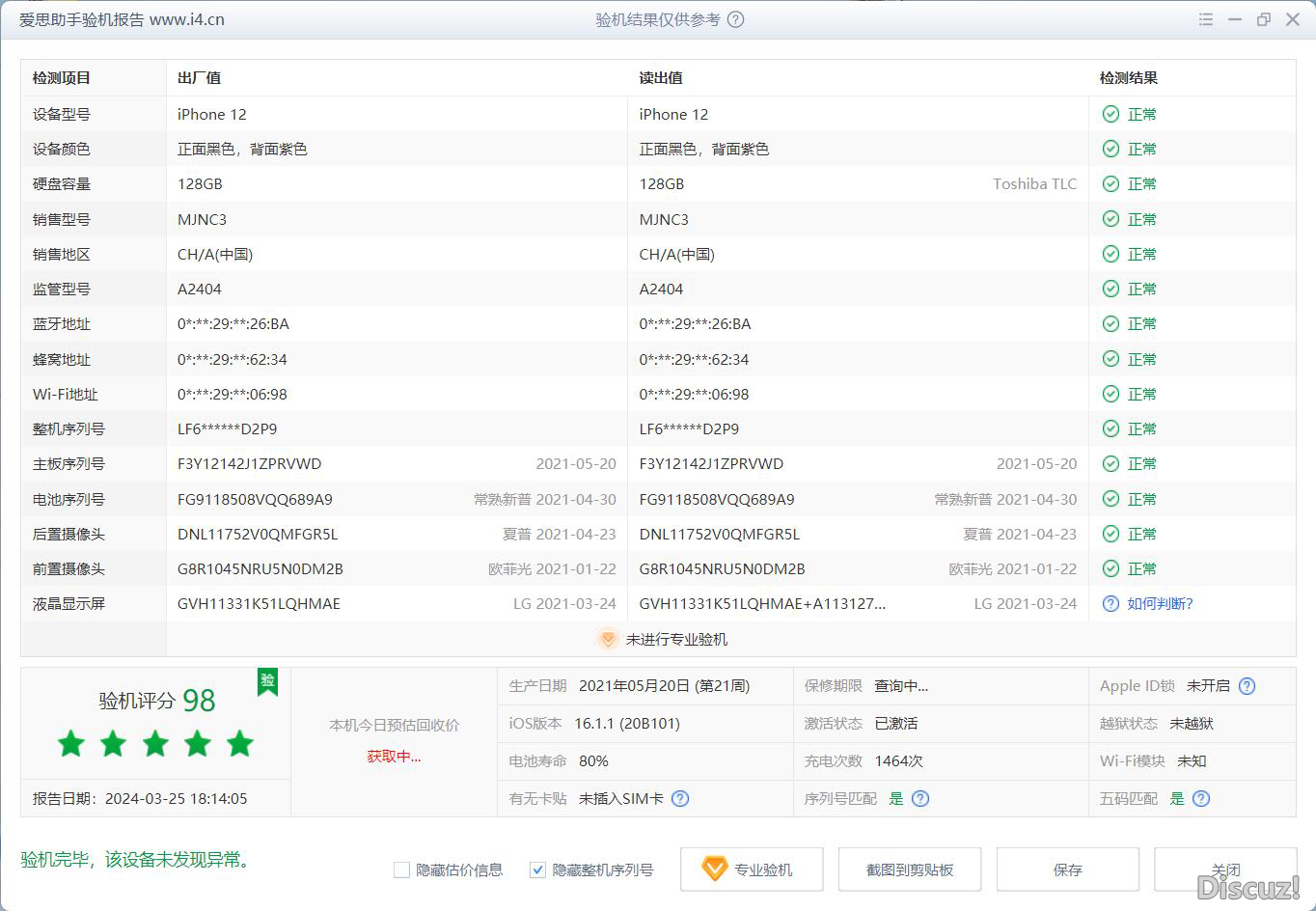This screenshot has width=1316, height=911.
Task: Click the 未进行专业验机 notice text
Action: (676, 639)
